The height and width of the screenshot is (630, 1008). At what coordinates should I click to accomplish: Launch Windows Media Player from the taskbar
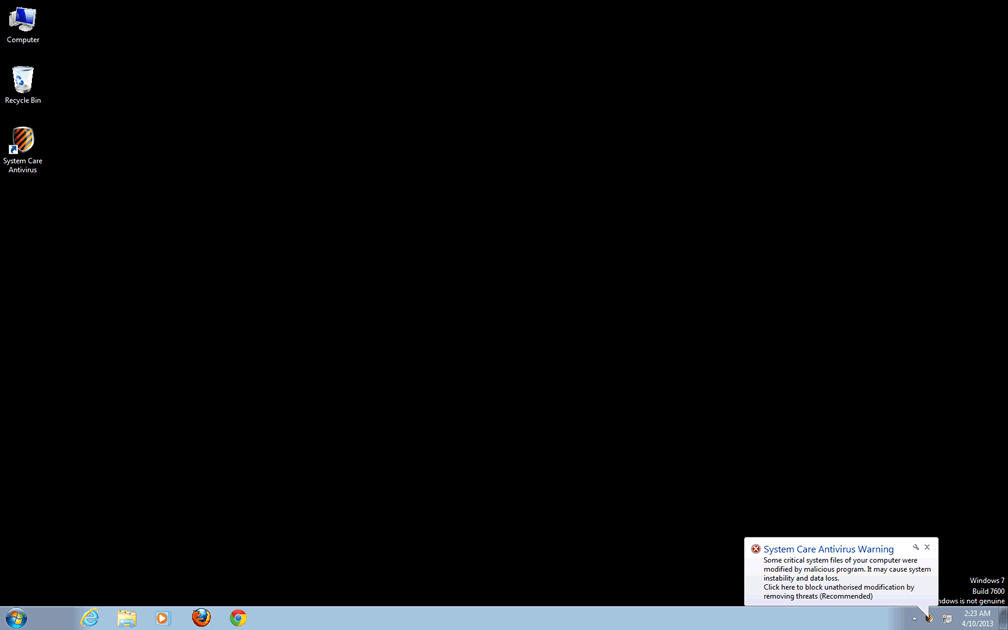pyautogui.click(x=163, y=618)
